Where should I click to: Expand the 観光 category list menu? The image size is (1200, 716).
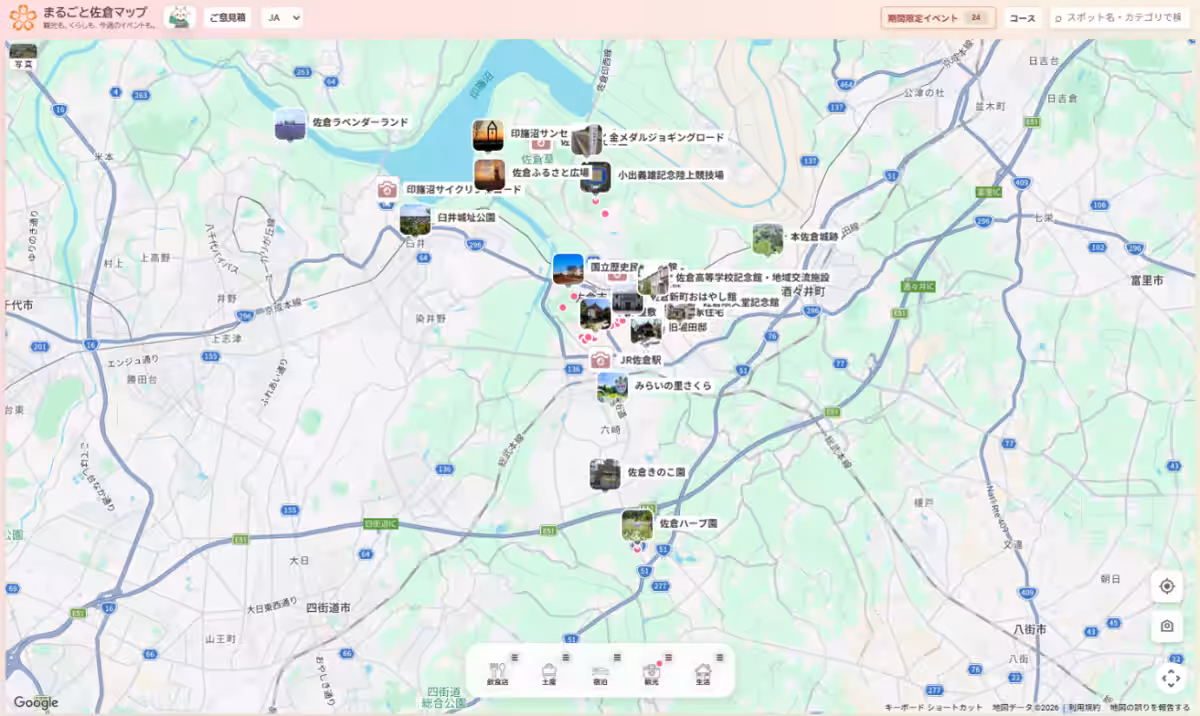coord(668,657)
